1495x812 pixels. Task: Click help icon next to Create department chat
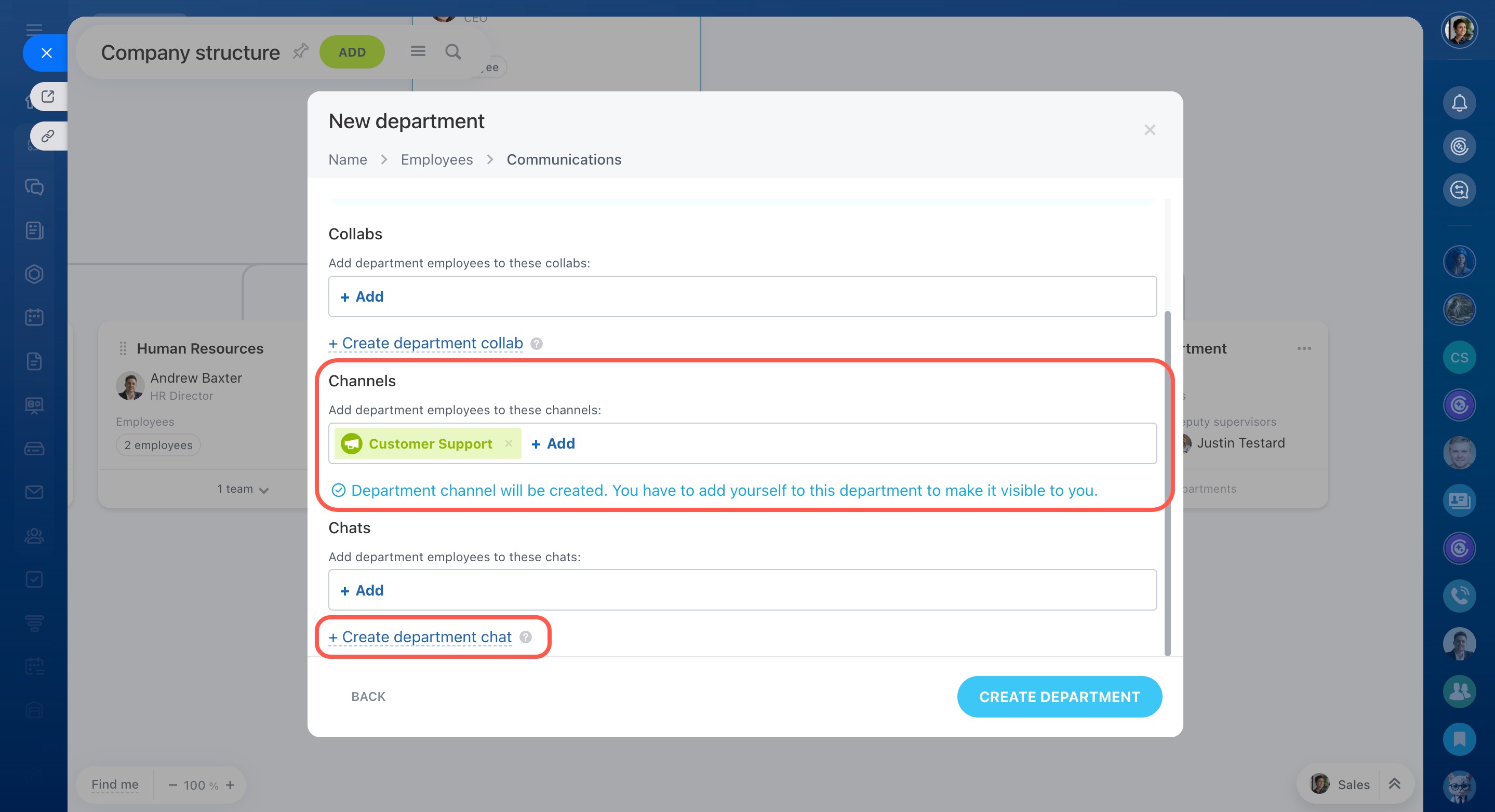(x=526, y=637)
